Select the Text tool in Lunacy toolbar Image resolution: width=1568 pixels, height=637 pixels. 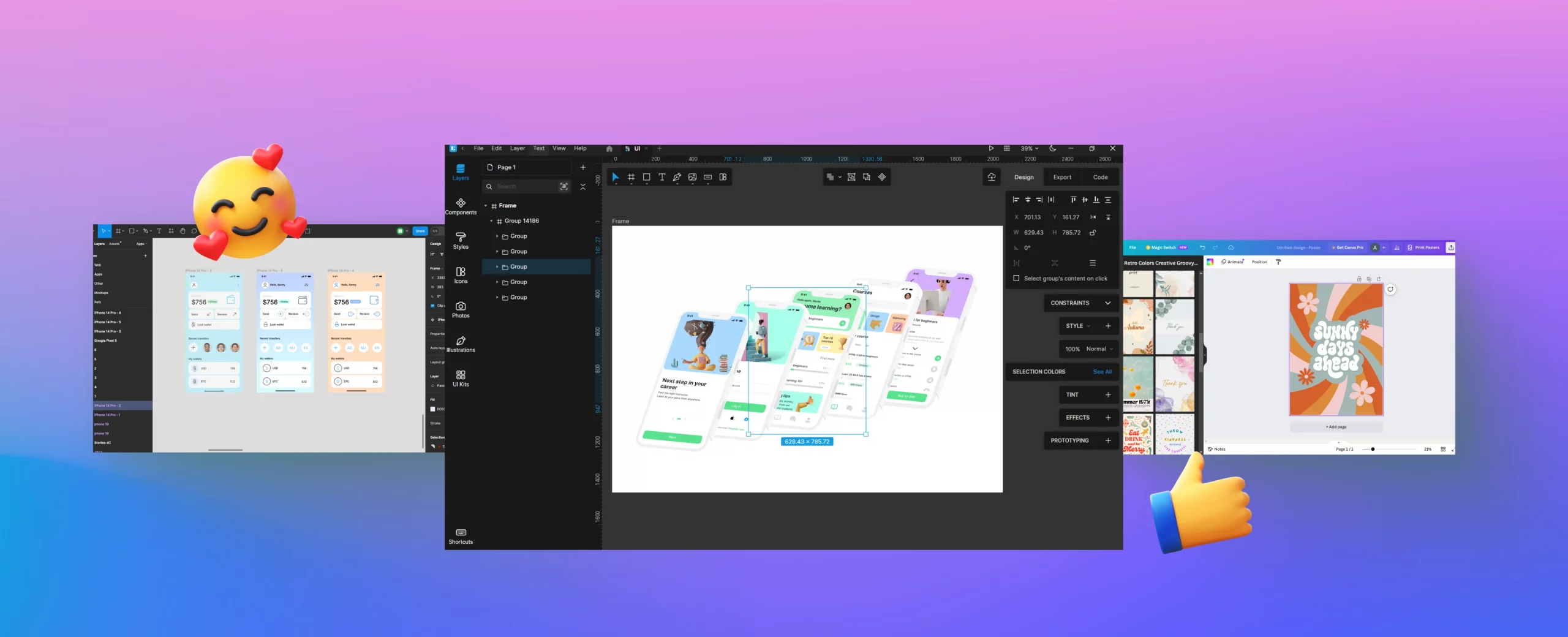point(661,177)
